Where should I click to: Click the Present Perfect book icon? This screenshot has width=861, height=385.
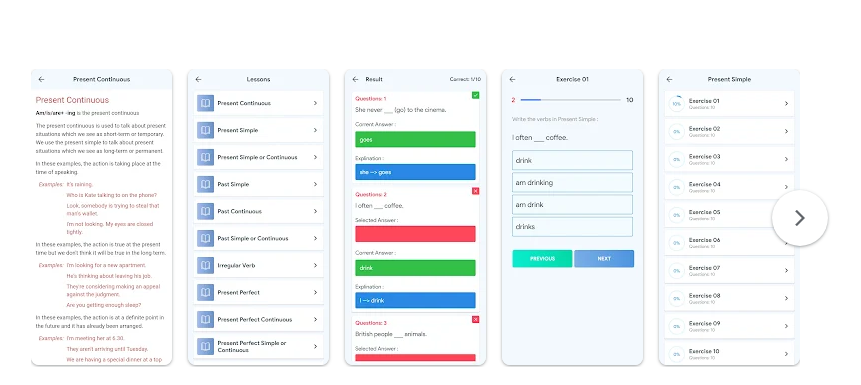point(205,292)
